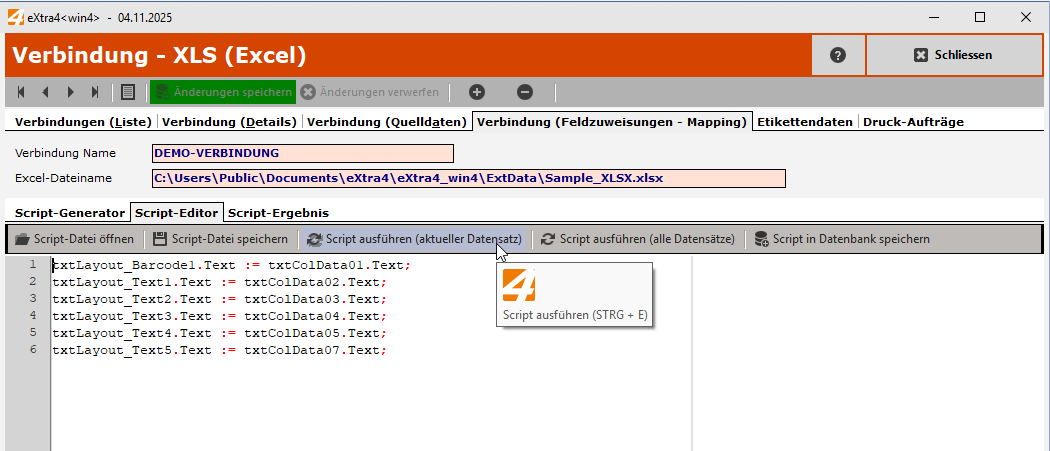Click script line txtLayout_Text2.Text
Viewport: 1050px width, 451px height.
click(220, 299)
